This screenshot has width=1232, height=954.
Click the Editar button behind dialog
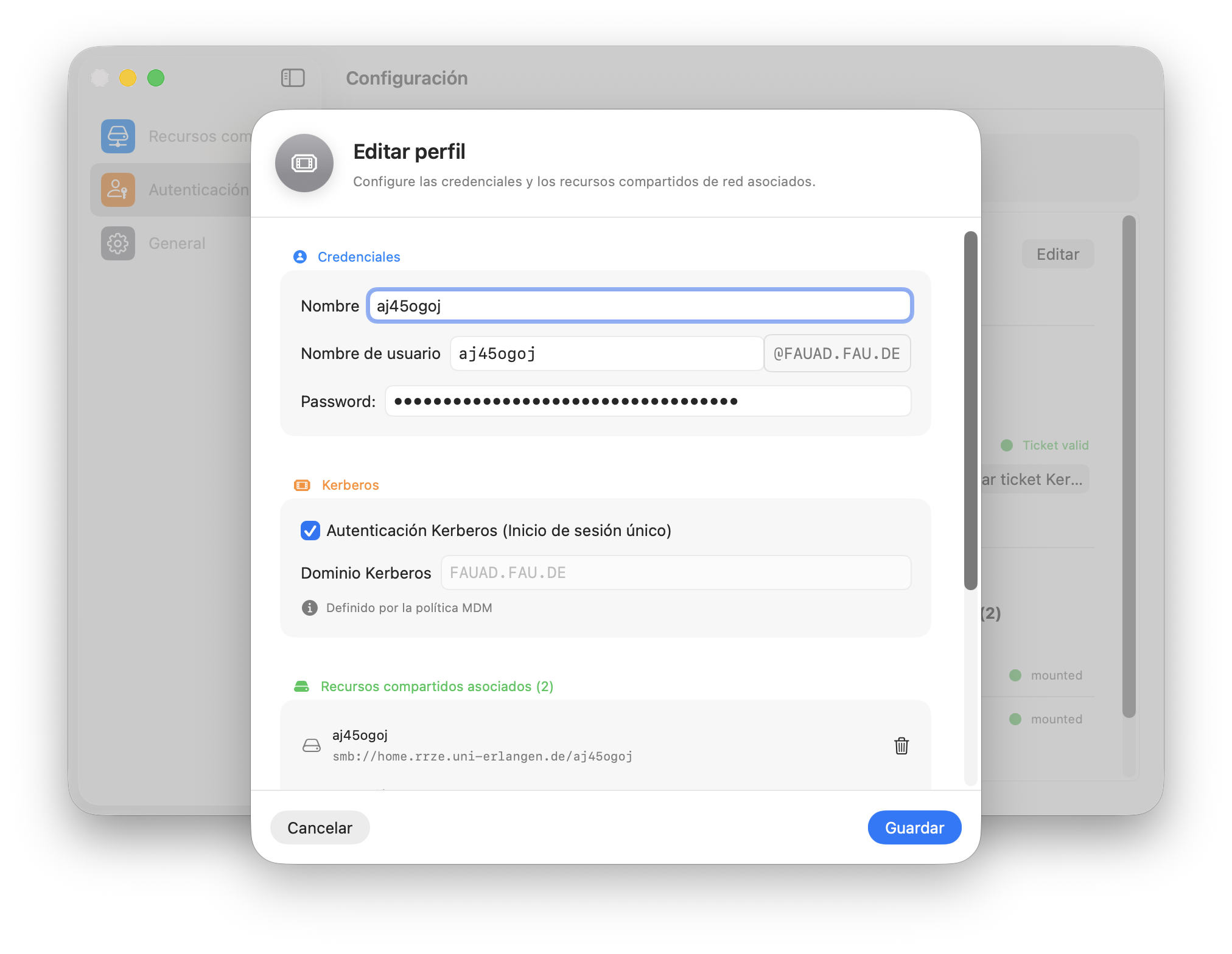tap(1057, 254)
